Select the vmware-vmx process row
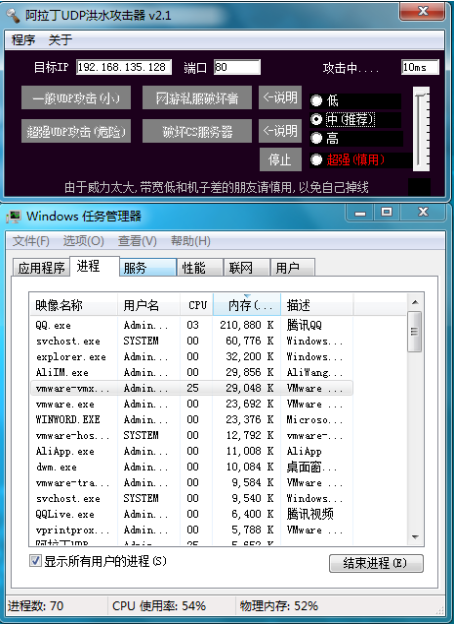 click(x=192, y=388)
